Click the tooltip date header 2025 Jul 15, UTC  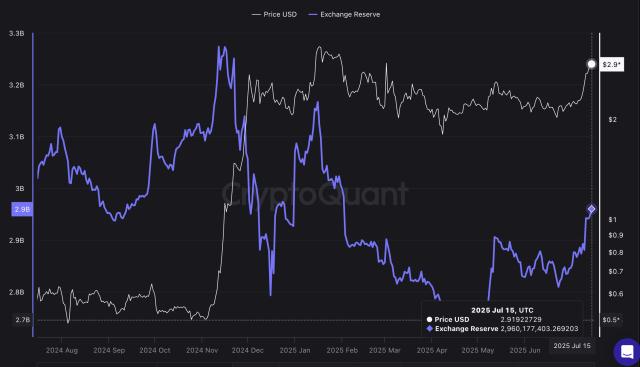[x=502, y=310]
